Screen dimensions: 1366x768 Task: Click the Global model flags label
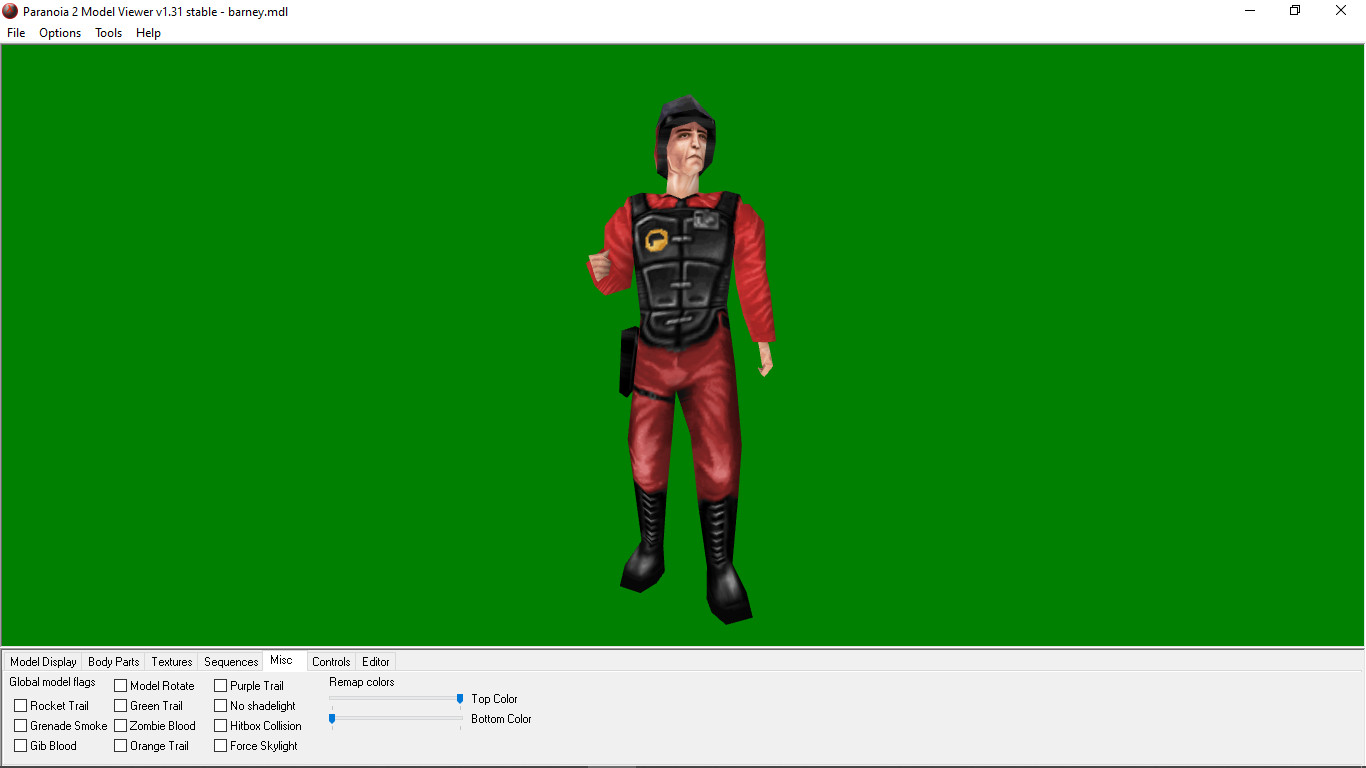[52, 682]
